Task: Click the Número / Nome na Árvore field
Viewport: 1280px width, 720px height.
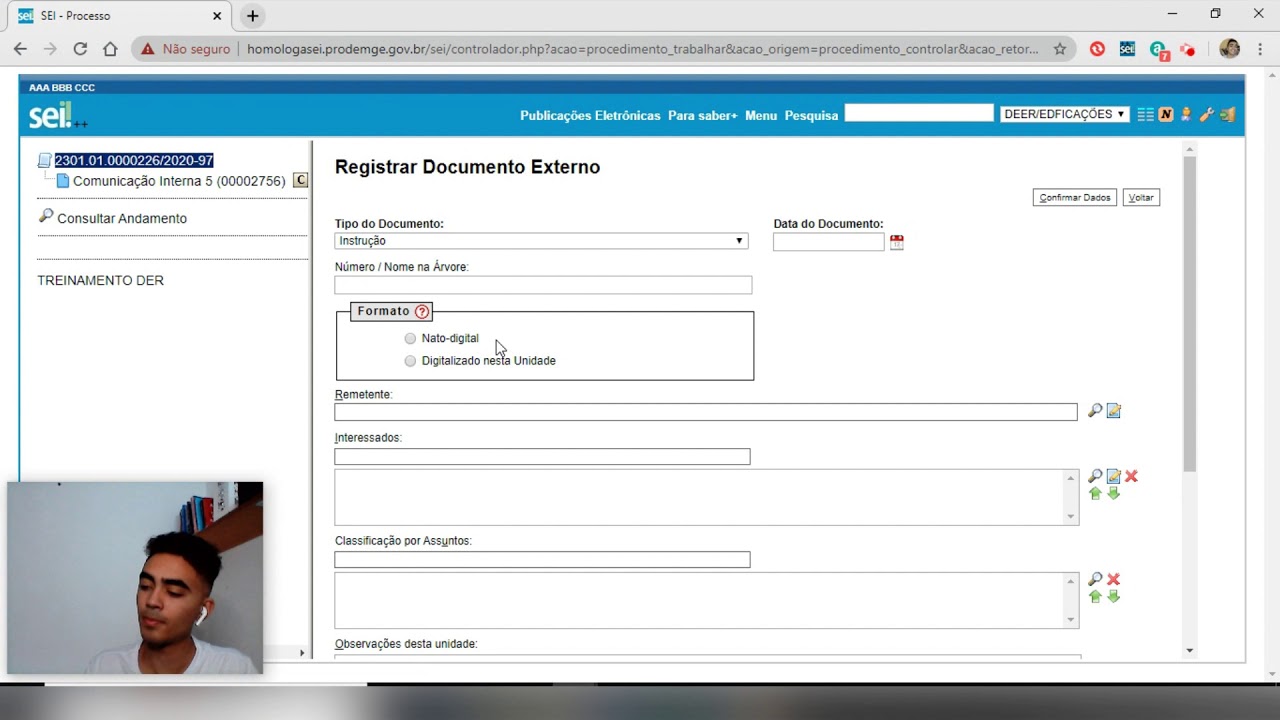Action: pos(543,285)
